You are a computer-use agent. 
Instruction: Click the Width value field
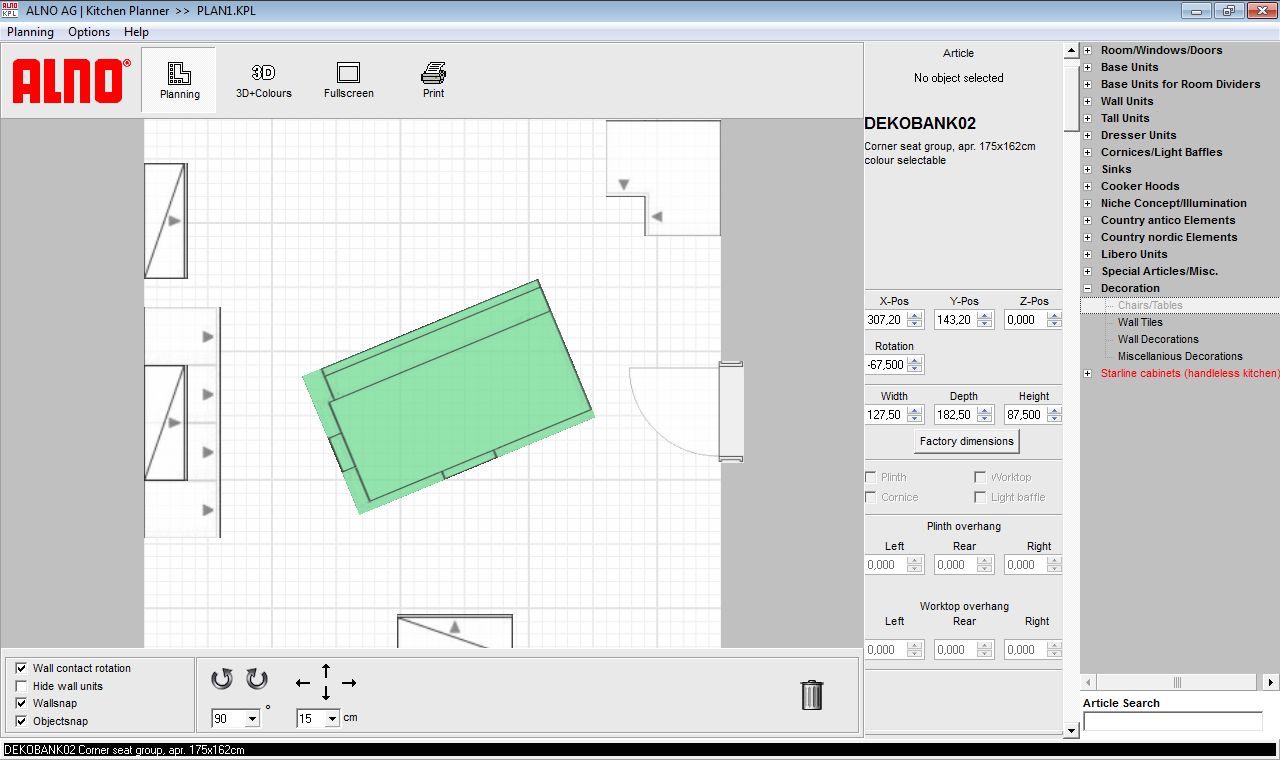tap(885, 415)
